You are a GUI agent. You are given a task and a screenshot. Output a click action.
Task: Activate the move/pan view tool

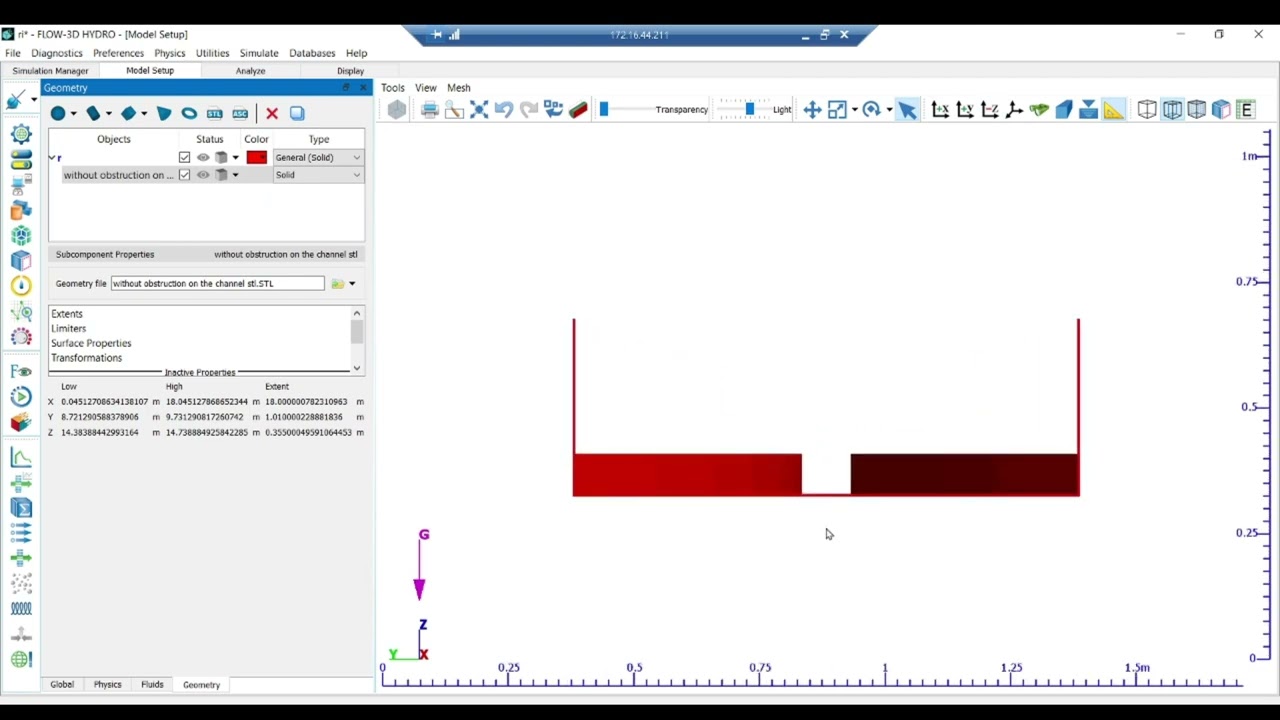pos(812,110)
